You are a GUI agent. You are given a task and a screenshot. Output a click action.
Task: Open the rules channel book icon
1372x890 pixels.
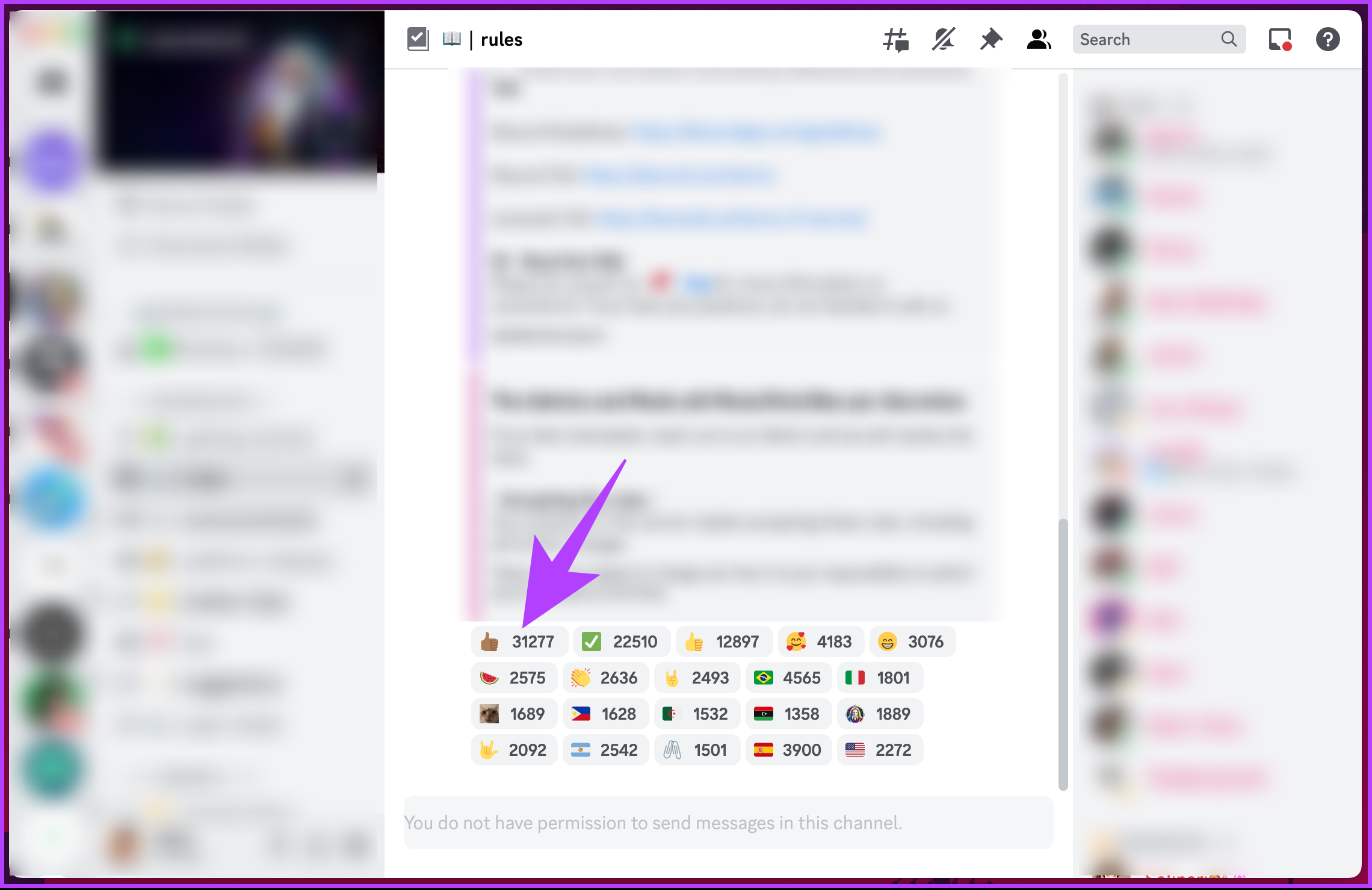(452, 40)
